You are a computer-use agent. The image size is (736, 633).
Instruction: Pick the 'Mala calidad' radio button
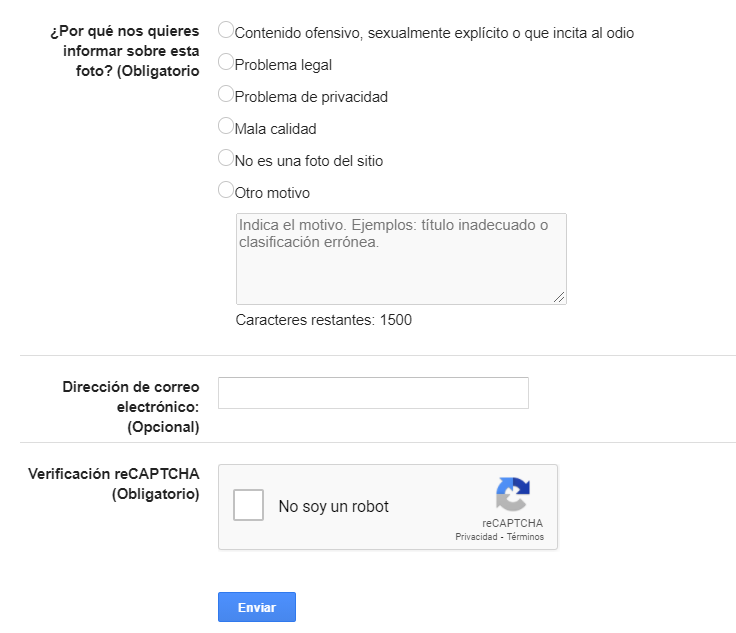225,127
